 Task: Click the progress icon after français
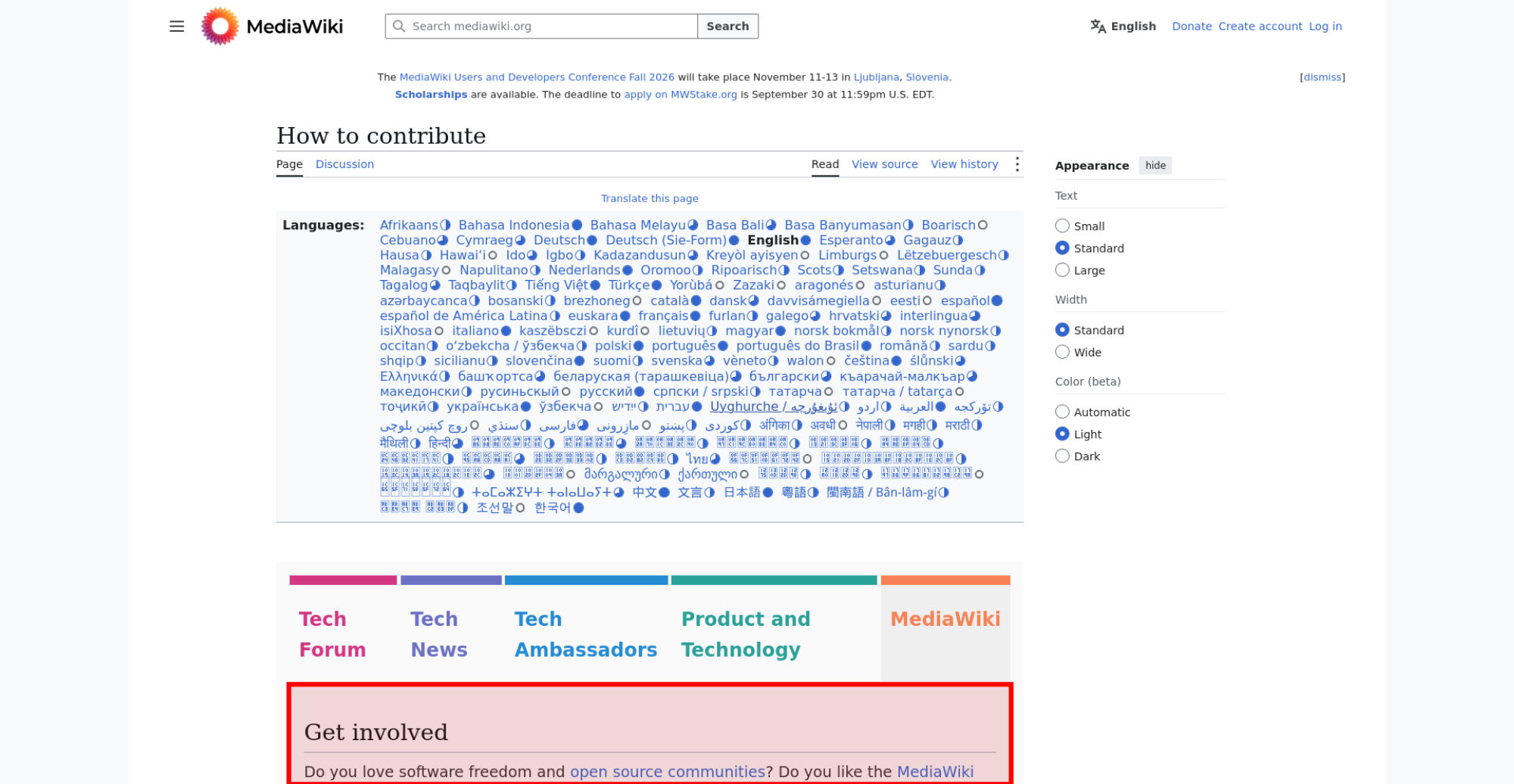tap(694, 316)
